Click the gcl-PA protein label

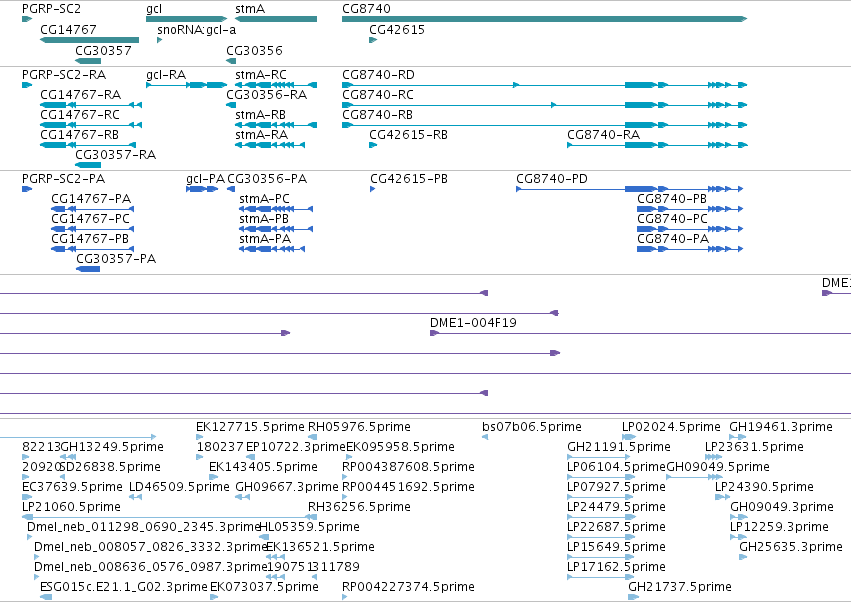[x=205, y=179]
